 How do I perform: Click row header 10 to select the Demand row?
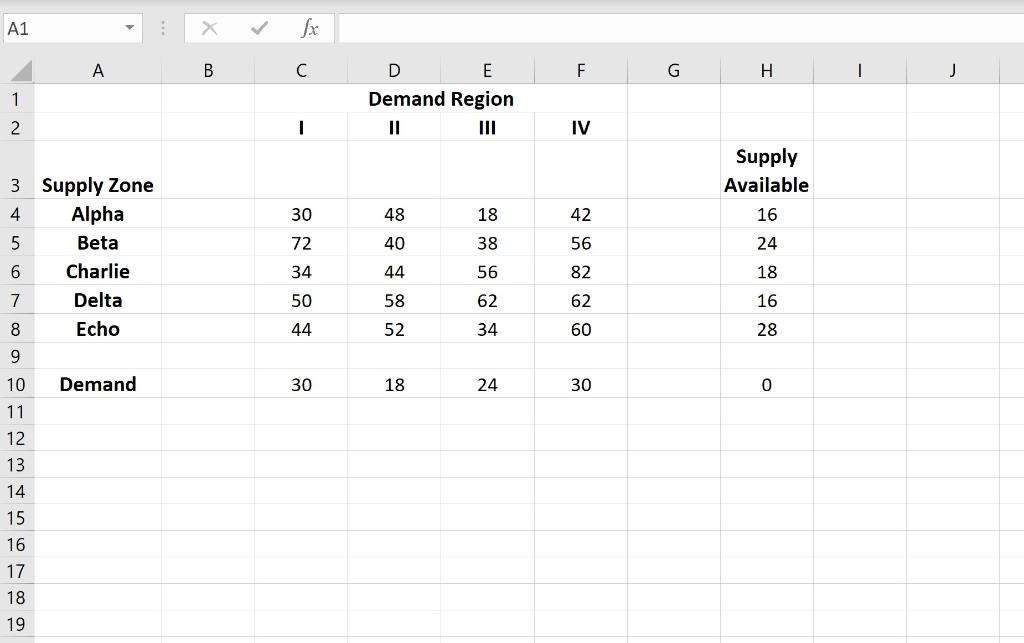[17, 384]
